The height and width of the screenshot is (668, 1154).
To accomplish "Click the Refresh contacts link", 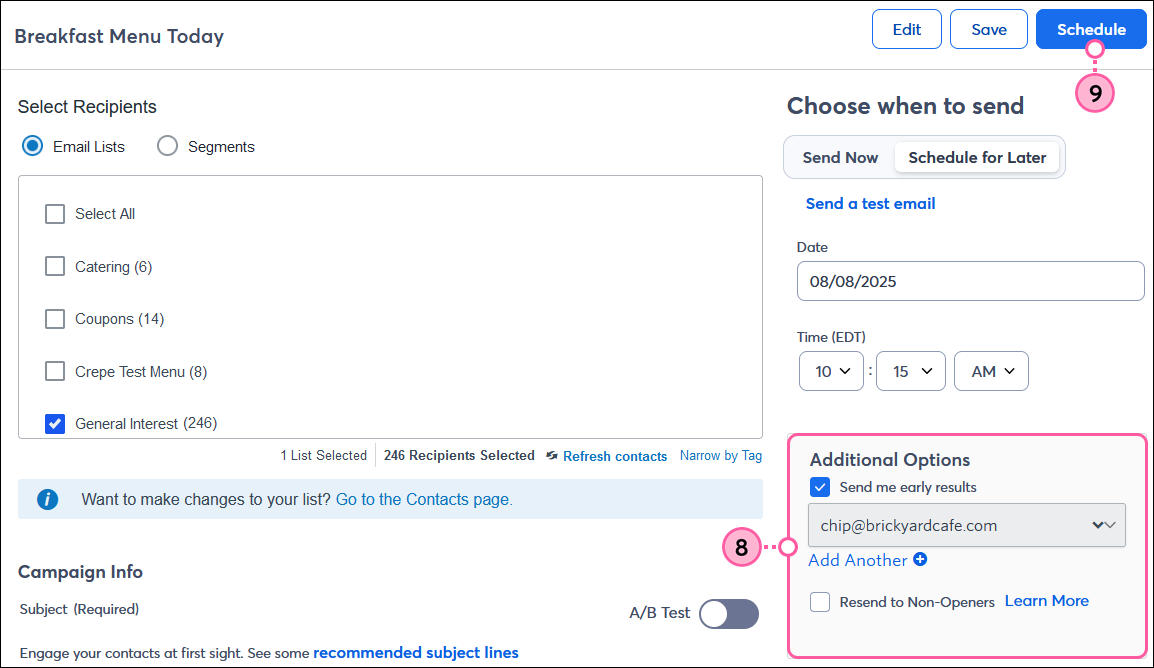I will click(615, 456).
